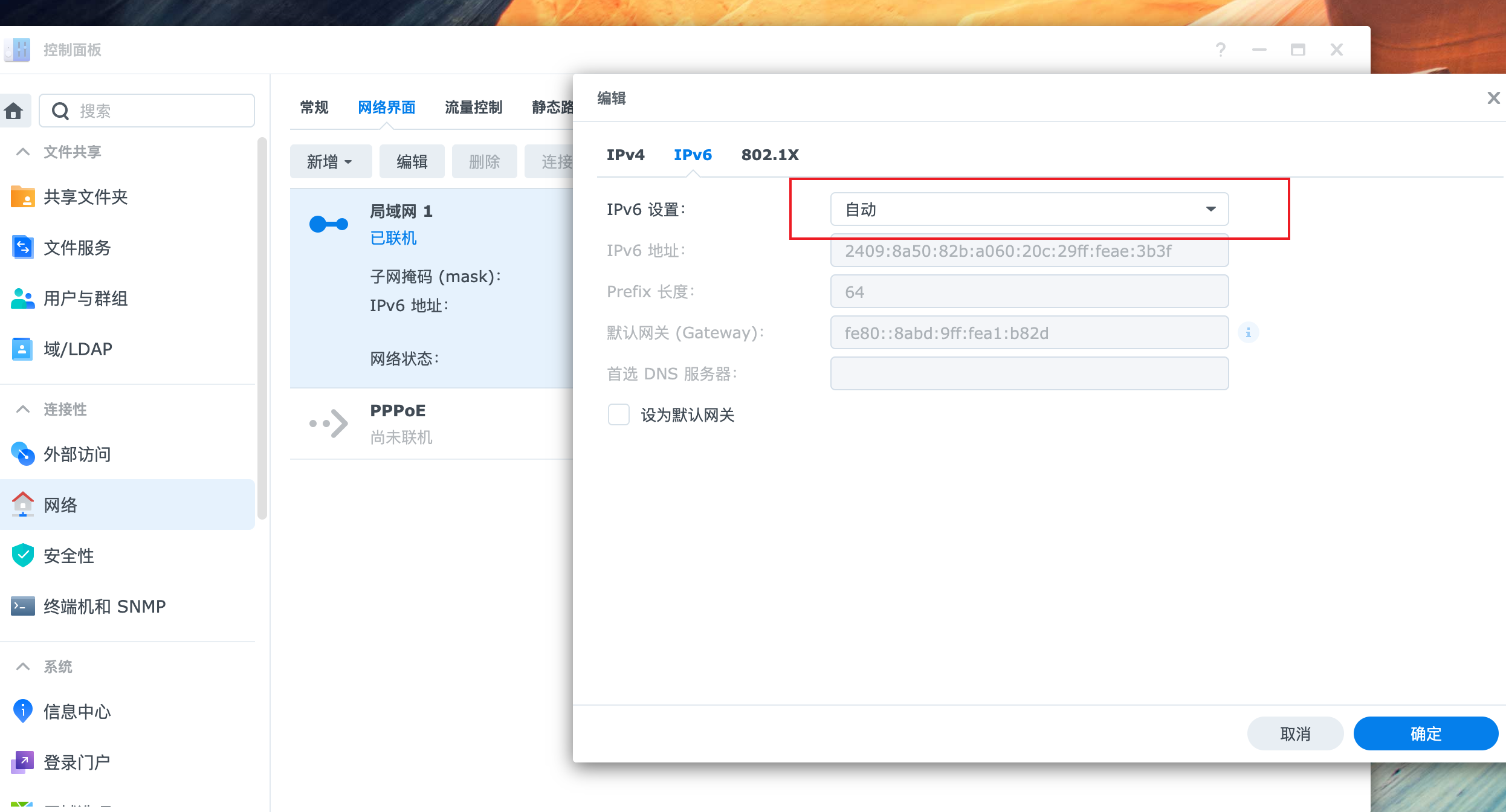Viewport: 1506px width, 812px height.
Task: Collapse the 连接性 sidebar section
Action: (x=23, y=409)
